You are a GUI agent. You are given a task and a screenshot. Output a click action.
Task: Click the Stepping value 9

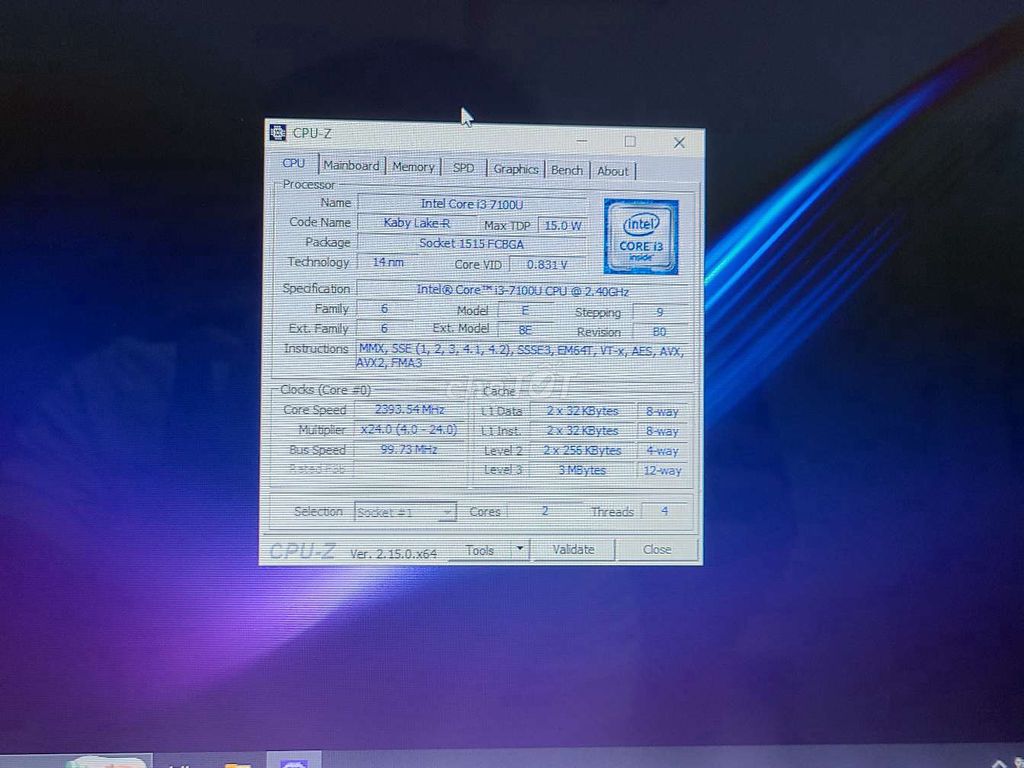tap(660, 312)
